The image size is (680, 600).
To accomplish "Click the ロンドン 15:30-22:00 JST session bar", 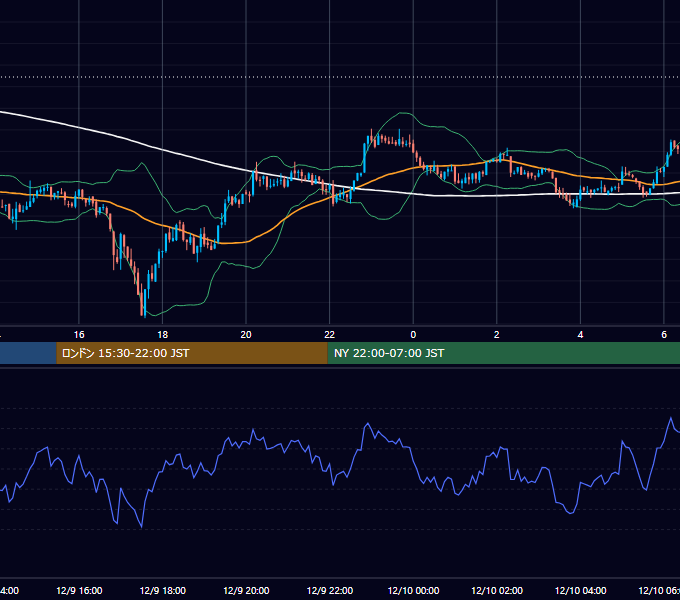I will pyautogui.click(x=192, y=353).
